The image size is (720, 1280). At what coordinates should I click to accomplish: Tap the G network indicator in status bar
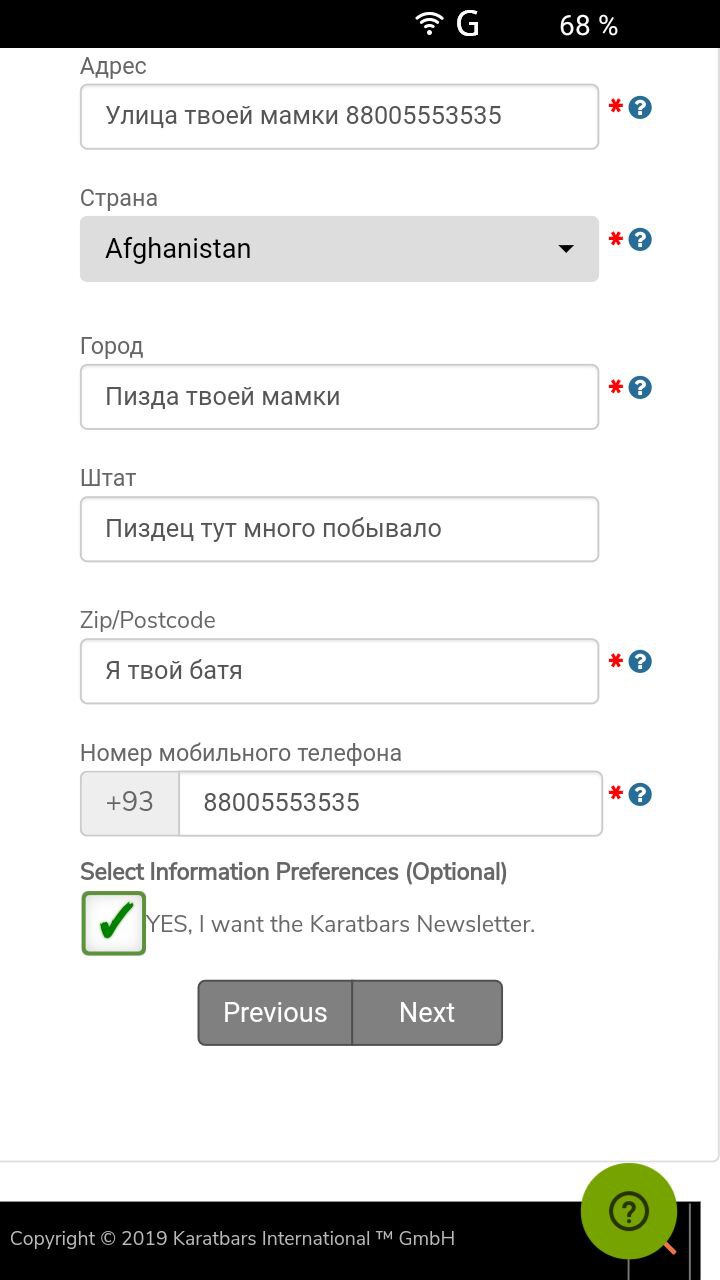coord(467,23)
